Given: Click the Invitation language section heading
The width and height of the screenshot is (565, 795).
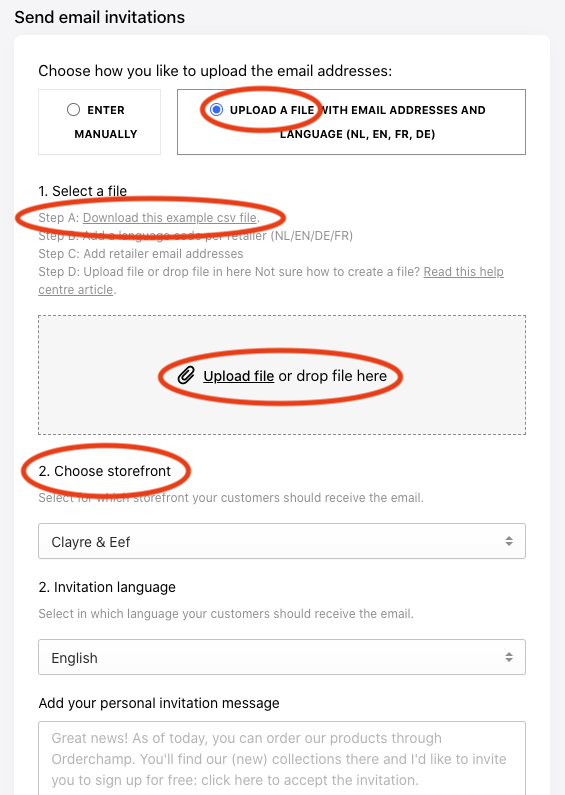Looking at the screenshot, I should [107, 587].
